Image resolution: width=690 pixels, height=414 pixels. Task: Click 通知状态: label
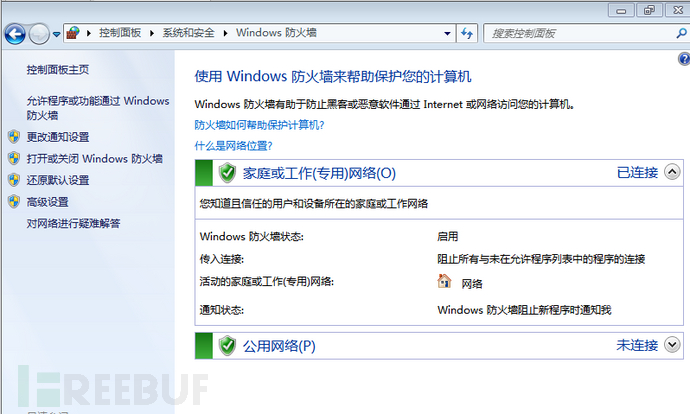221,310
